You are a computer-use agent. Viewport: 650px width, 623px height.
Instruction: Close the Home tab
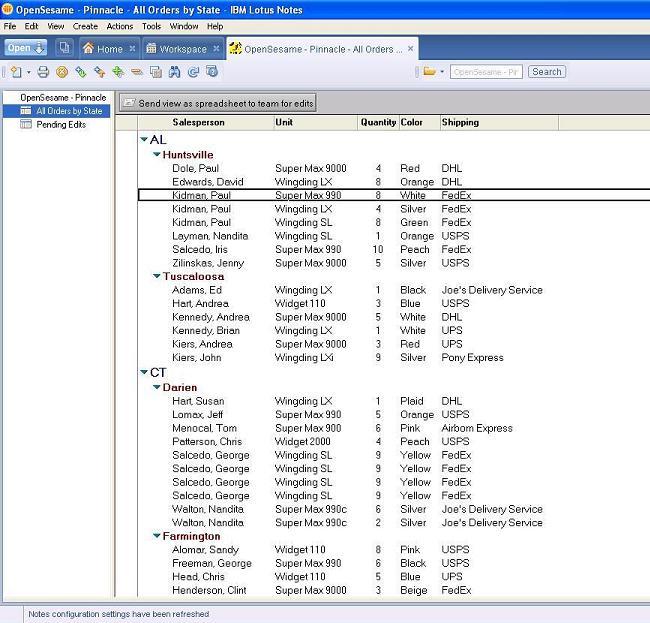pyautogui.click(x=132, y=48)
